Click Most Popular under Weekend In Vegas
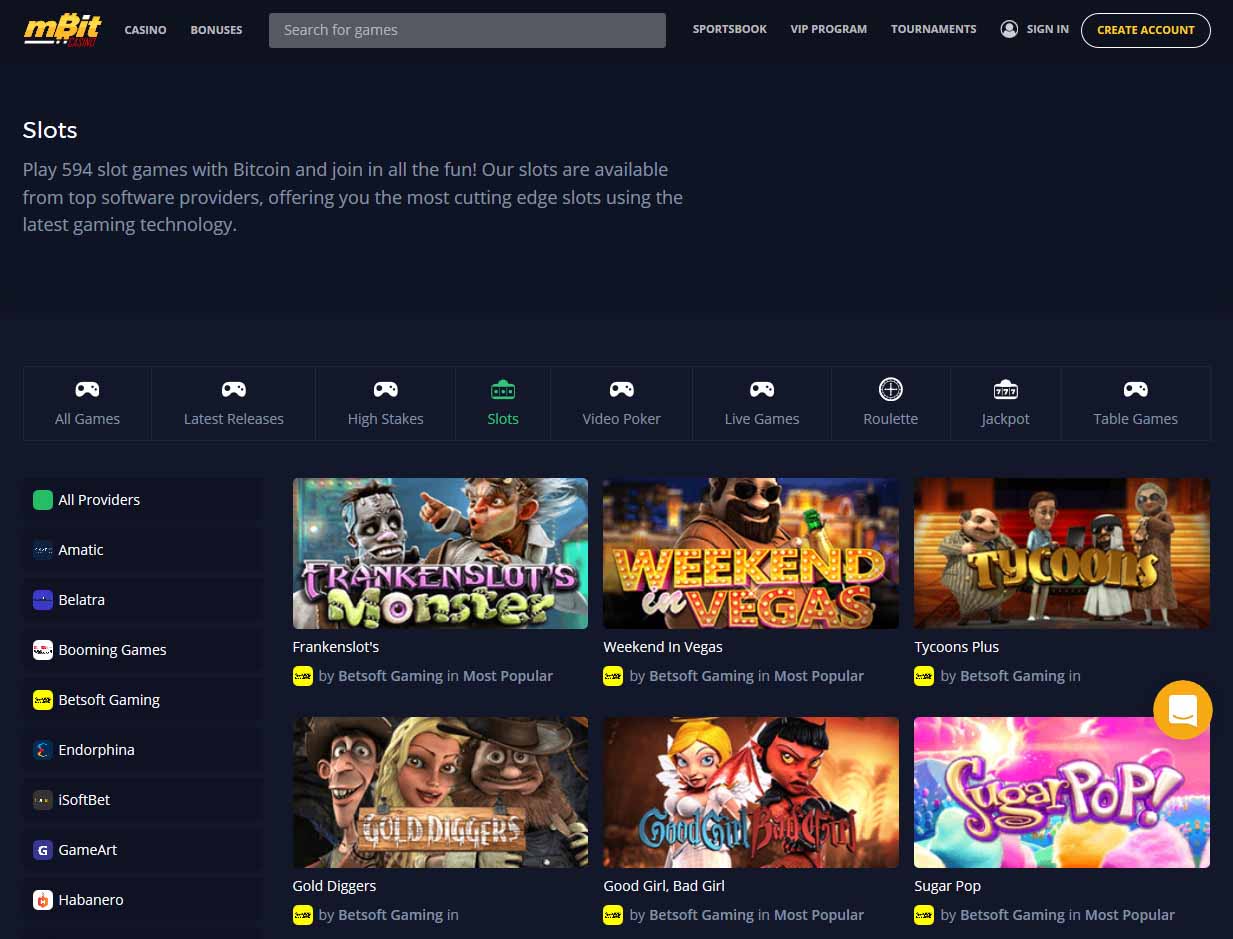The height and width of the screenshot is (939, 1233). click(x=819, y=676)
